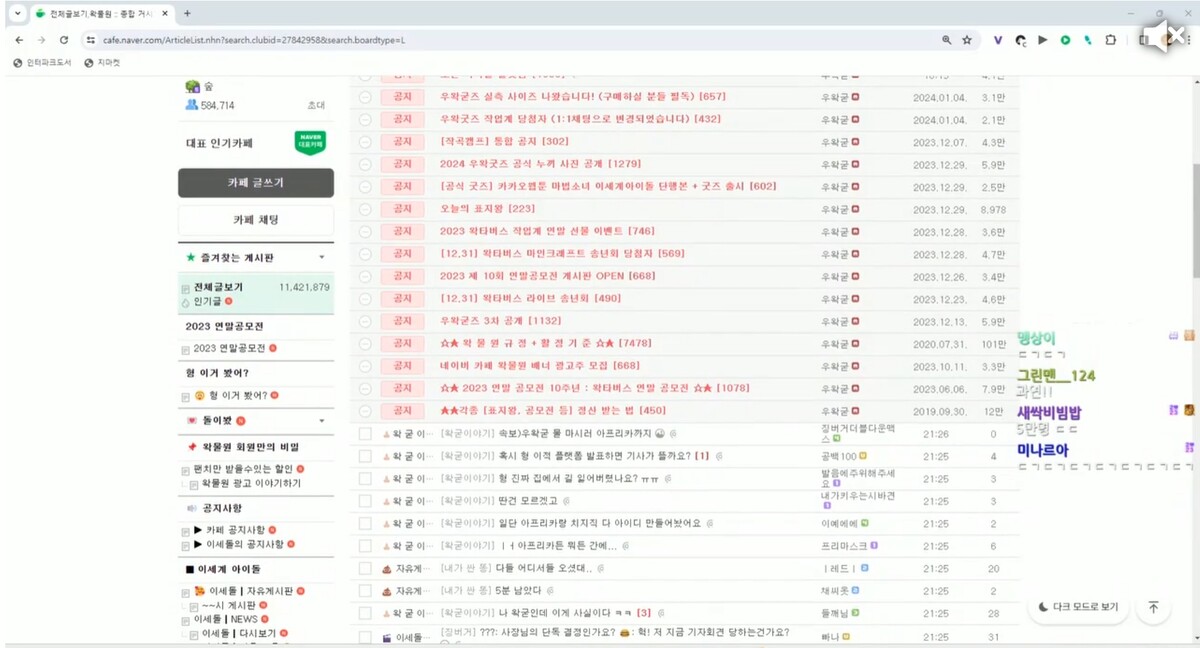Screen dimensions: 1200x648
Task: Click the browser address bar
Action: (400, 41)
